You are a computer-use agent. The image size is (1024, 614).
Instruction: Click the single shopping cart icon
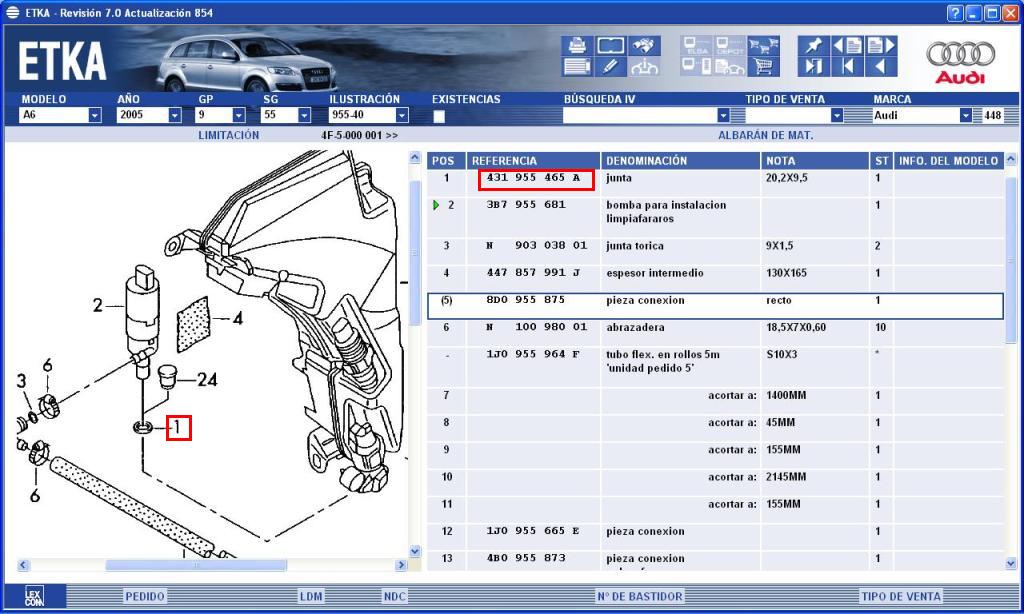pos(763,66)
